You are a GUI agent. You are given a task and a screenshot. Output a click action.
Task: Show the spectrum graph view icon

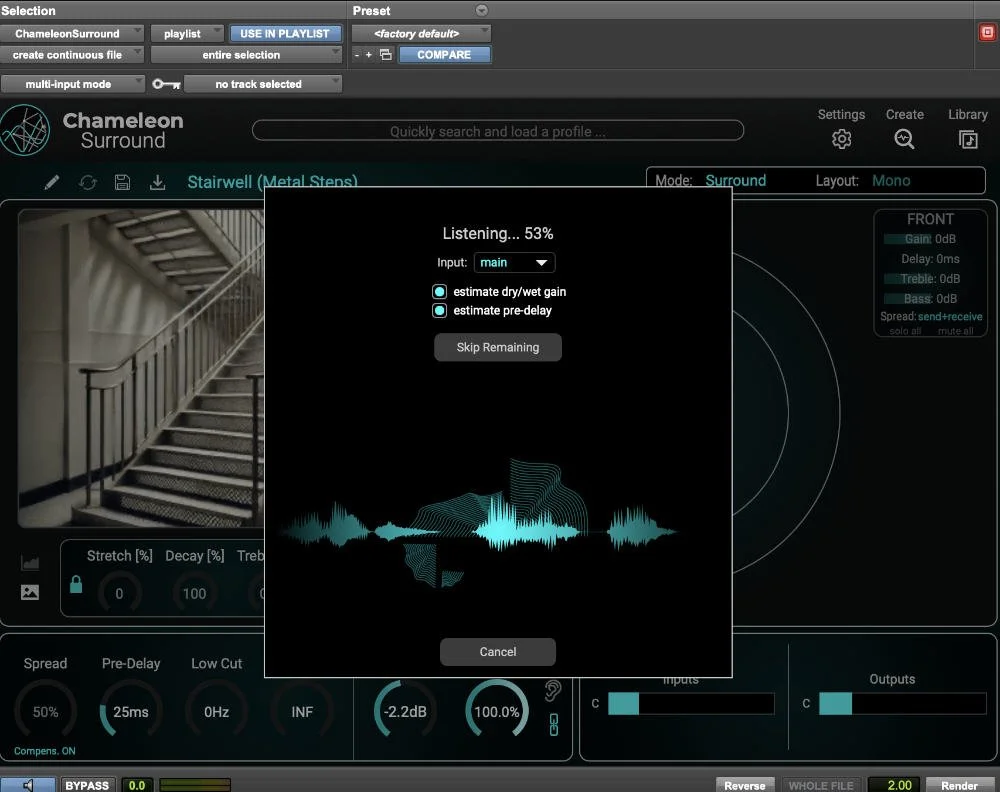click(30, 562)
